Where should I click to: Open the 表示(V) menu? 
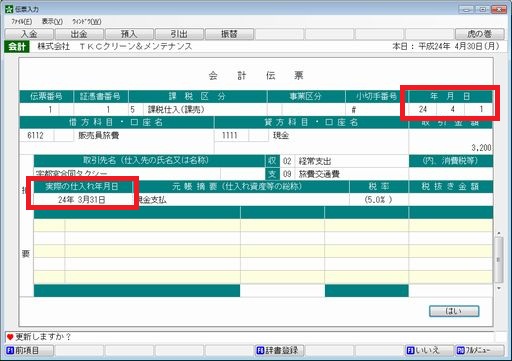pos(52,22)
